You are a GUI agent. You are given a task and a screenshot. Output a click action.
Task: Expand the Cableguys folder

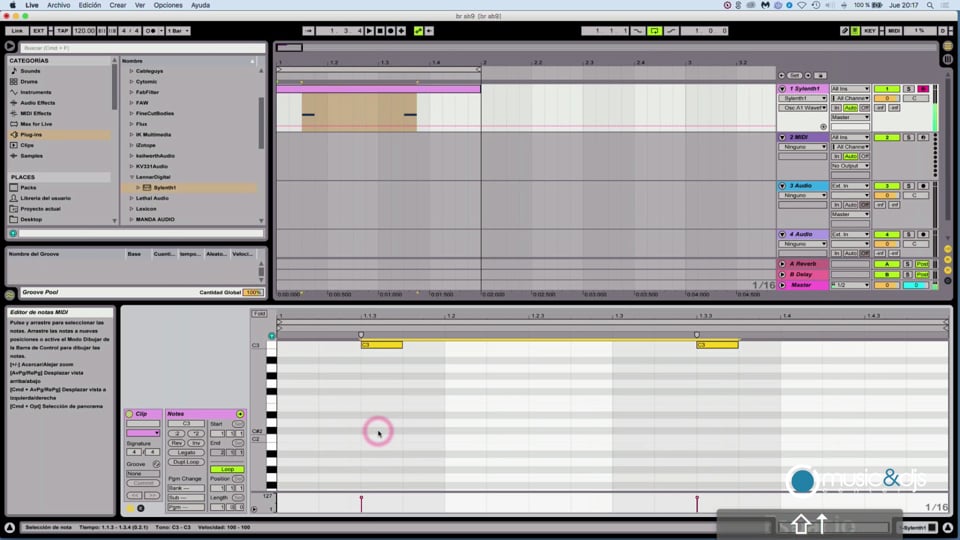[x=131, y=71]
